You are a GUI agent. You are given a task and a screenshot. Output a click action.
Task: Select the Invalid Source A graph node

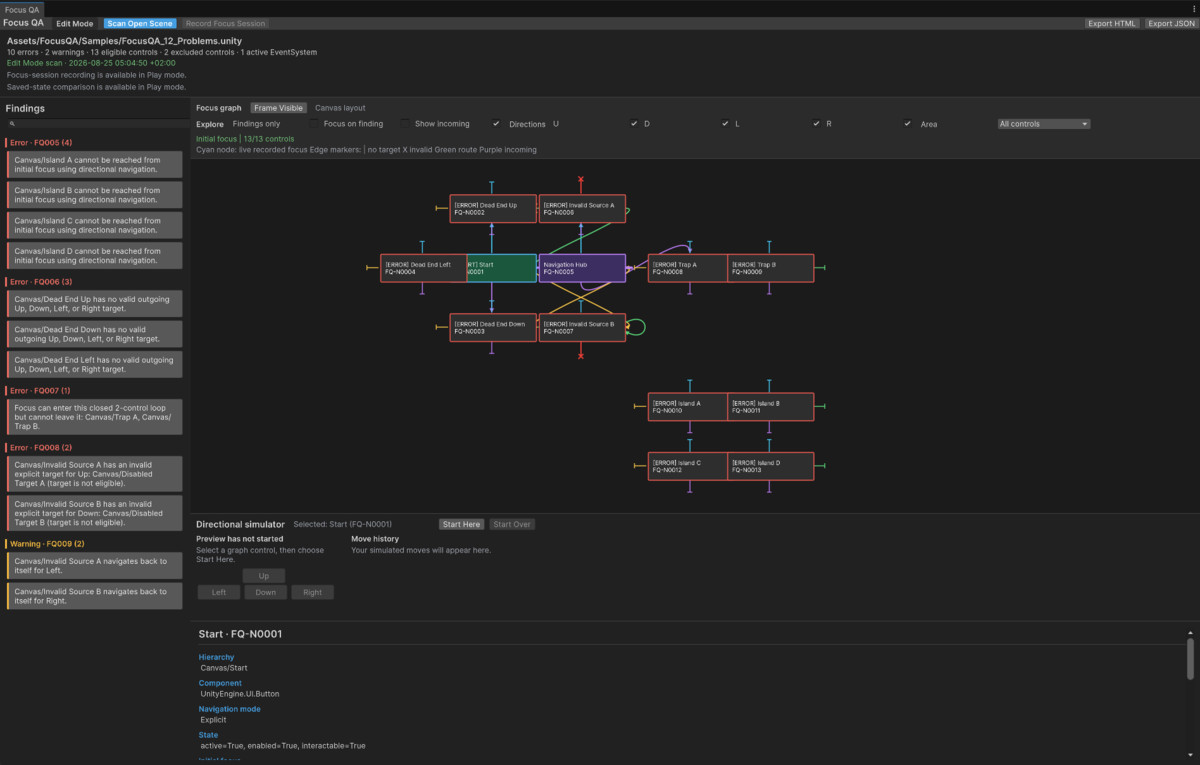pos(582,208)
